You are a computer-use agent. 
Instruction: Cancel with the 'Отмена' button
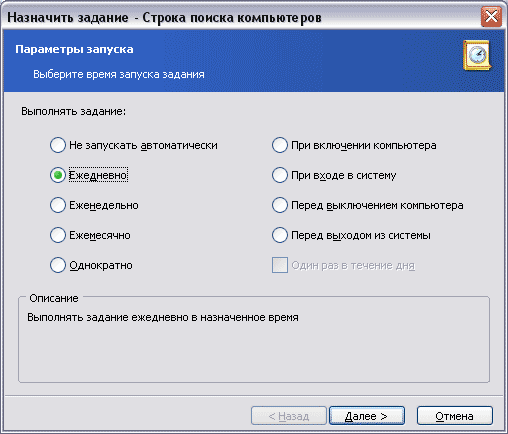(x=455, y=416)
